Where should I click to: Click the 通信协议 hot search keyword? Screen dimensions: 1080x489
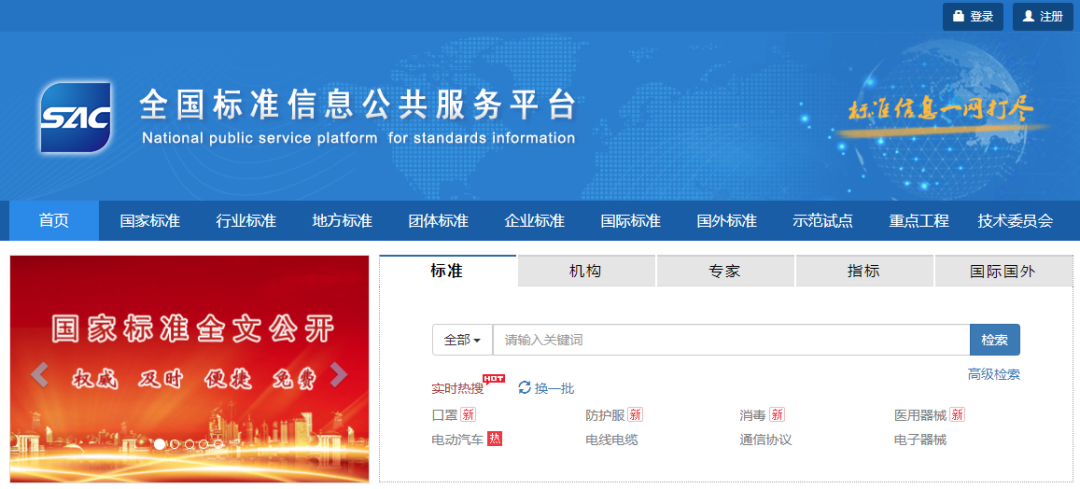pos(766,439)
